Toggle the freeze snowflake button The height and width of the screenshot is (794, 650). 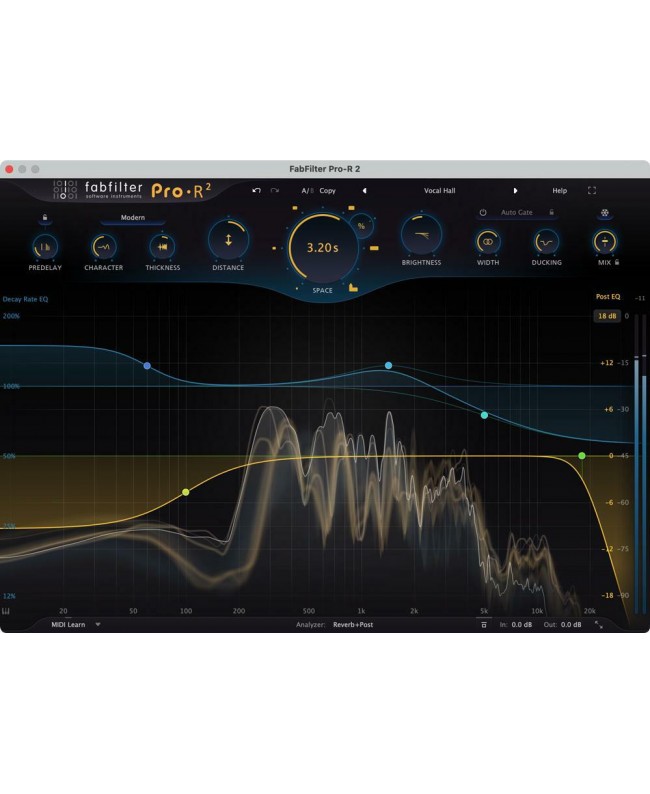pyautogui.click(x=604, y=213)
